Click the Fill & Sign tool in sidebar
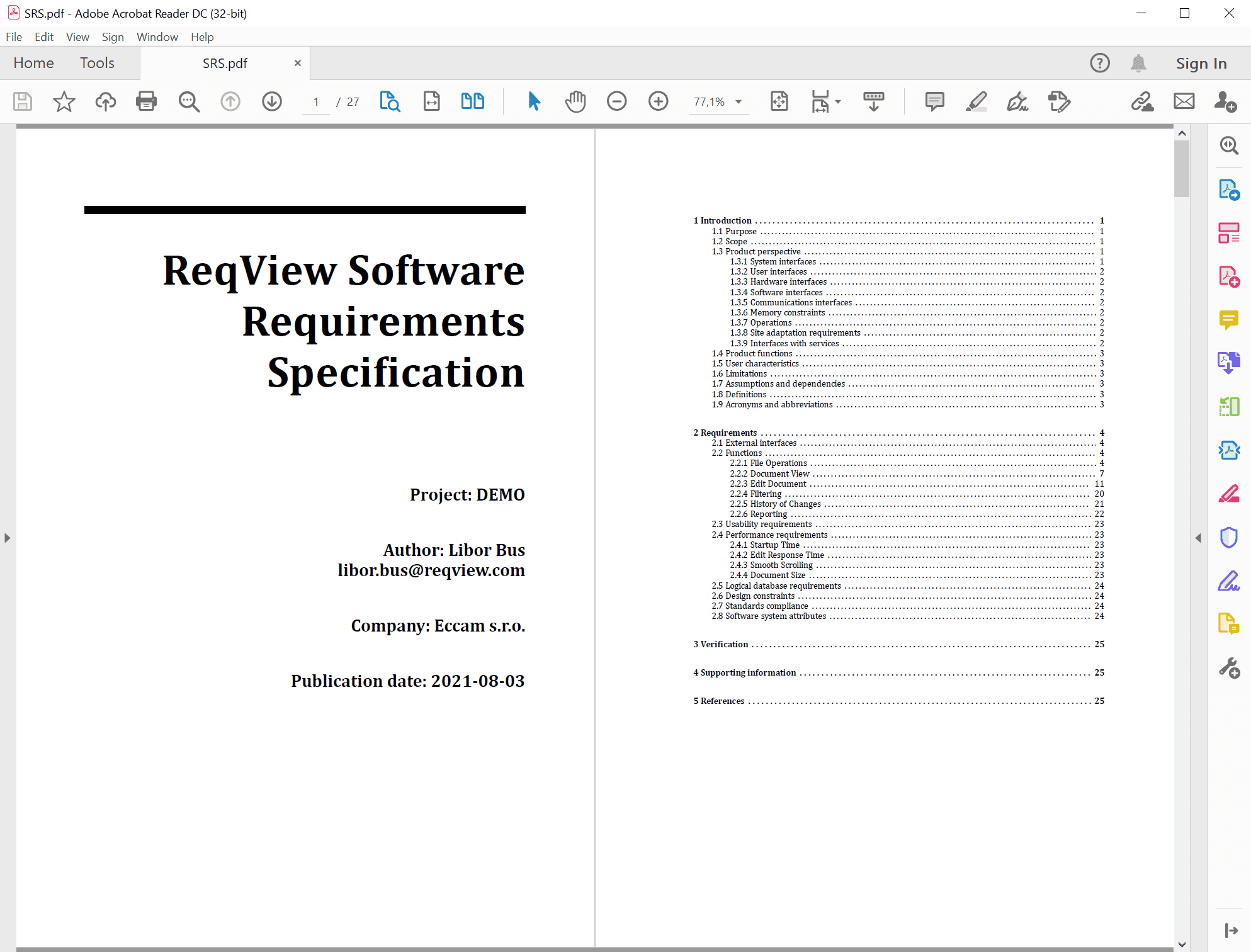 [x=1228, y=581]
